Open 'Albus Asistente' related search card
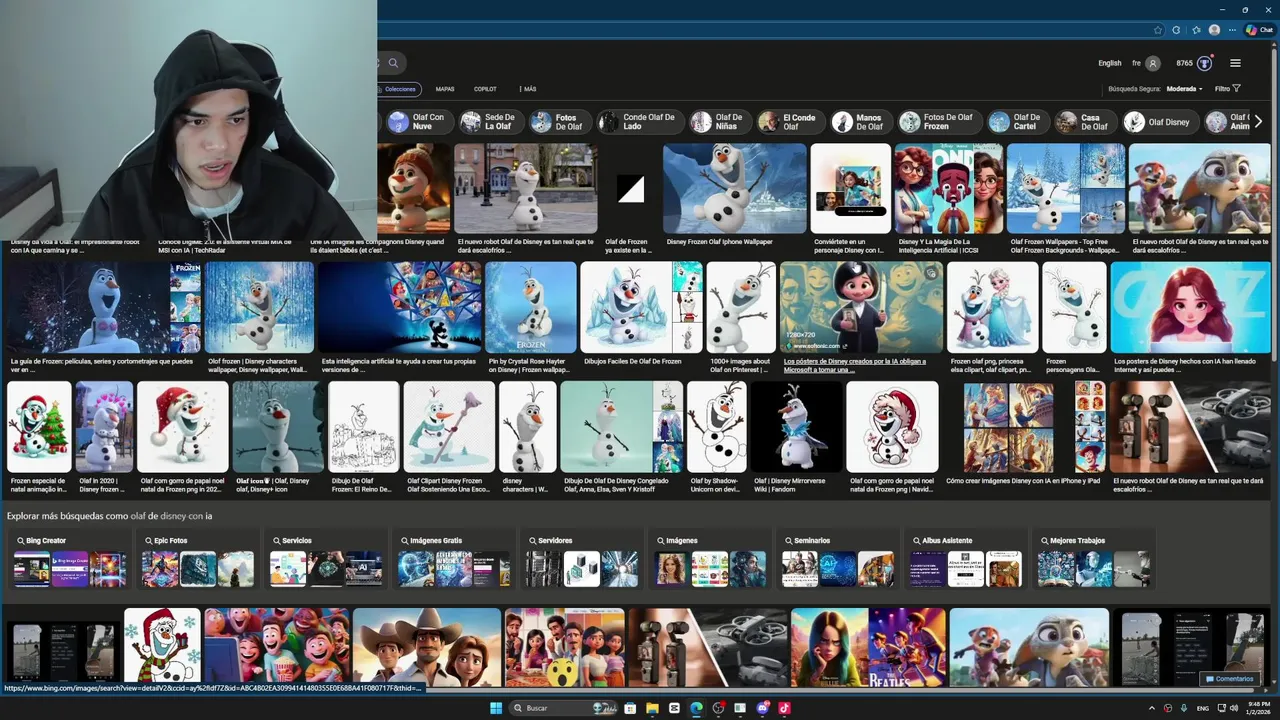This screenshot has width=1280, height=720. 965,560
